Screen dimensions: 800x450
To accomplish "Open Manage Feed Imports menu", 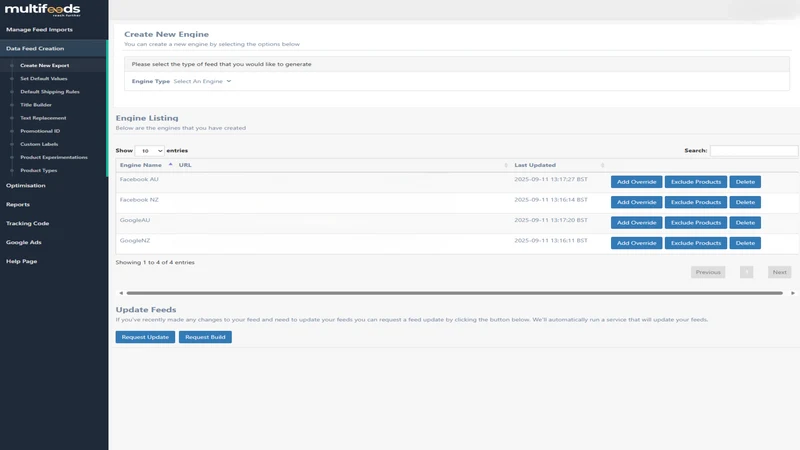I will click(39, 30).
